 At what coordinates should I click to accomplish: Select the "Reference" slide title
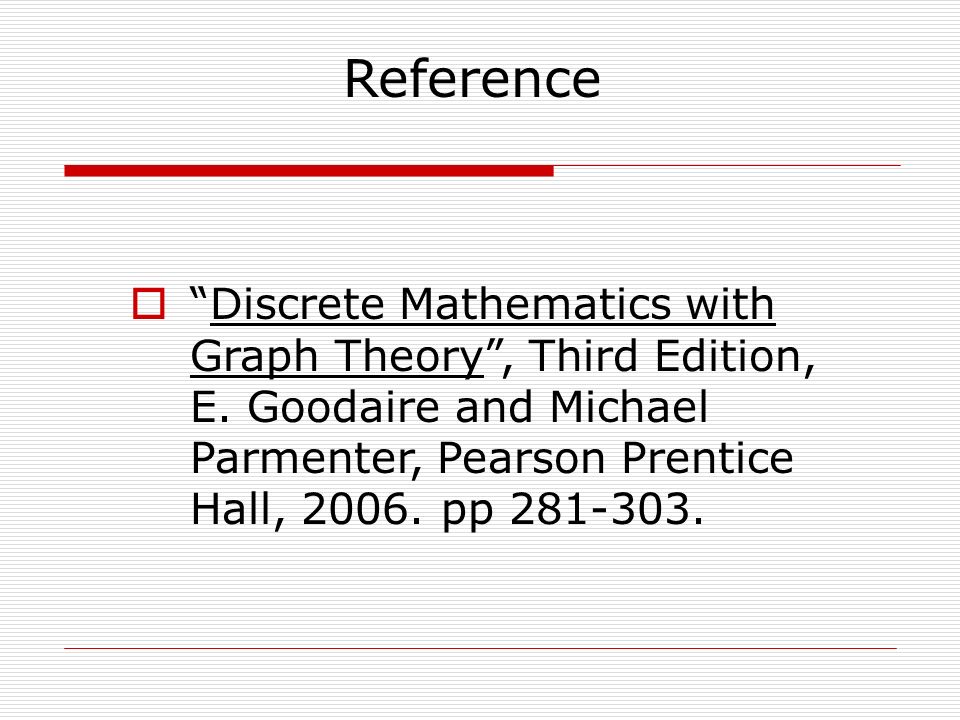pos(472,78)
